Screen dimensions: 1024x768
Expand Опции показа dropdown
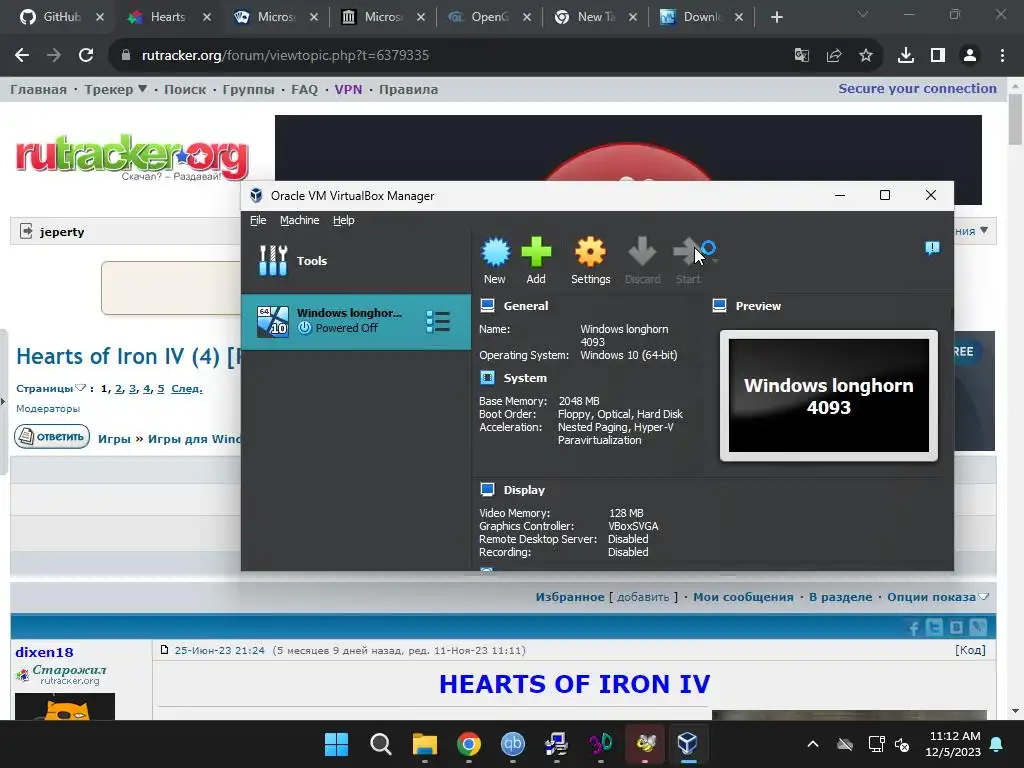pos(938,597)
